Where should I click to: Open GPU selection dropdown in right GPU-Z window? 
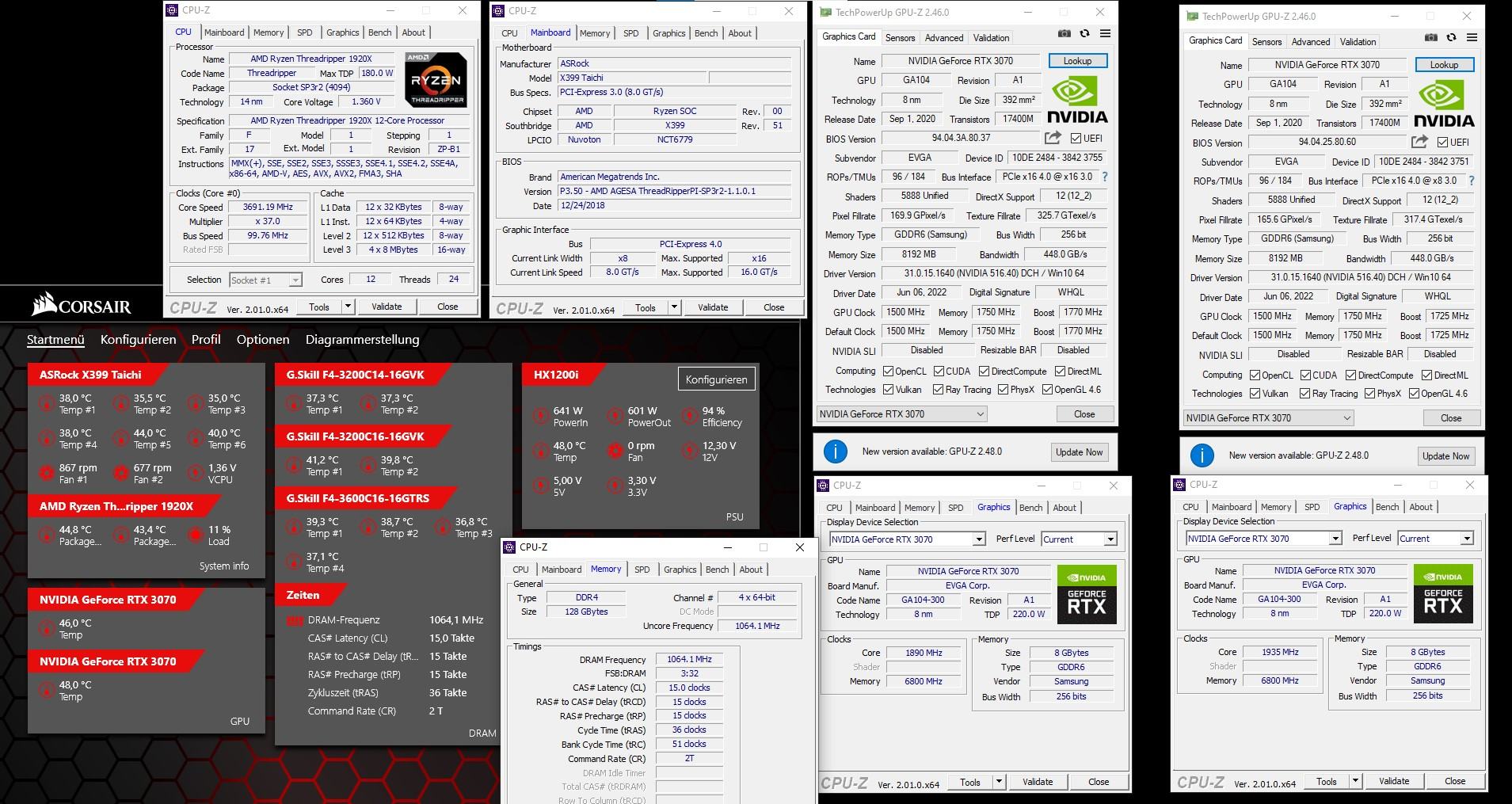pyautogui.click(x=1268, y=417)
